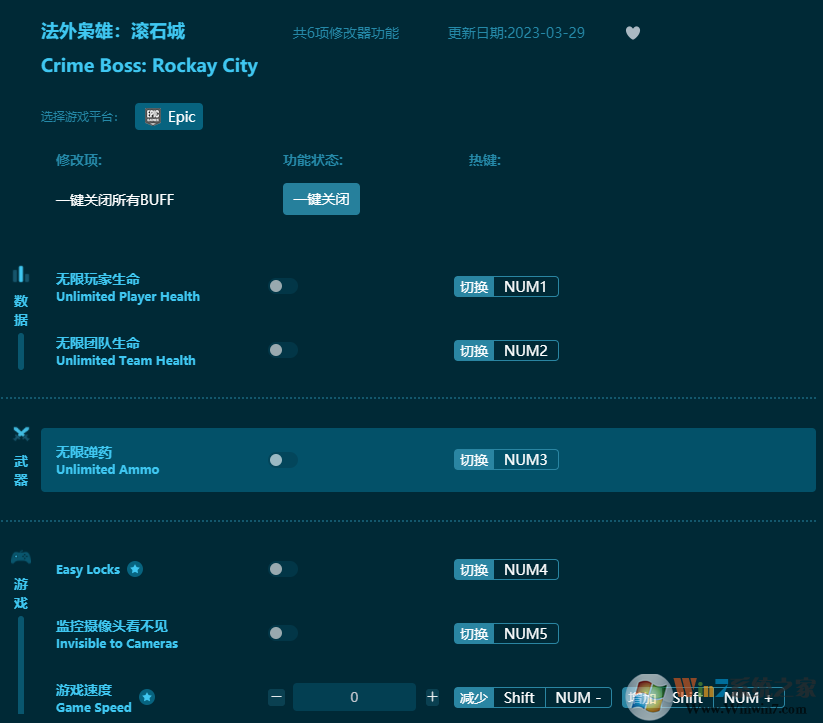Click the 切换 NUM1 hotkey button
Viewport: 823px width, 723px height.
(505, 286)
